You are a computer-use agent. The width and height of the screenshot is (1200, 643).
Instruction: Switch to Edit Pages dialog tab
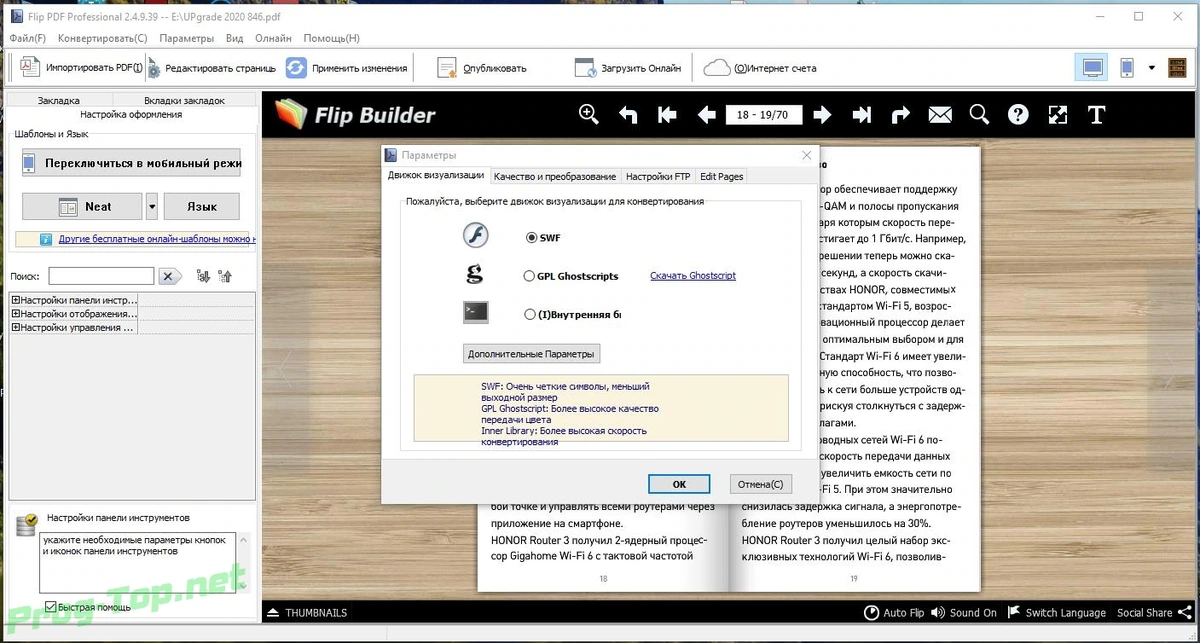[721, 176]
